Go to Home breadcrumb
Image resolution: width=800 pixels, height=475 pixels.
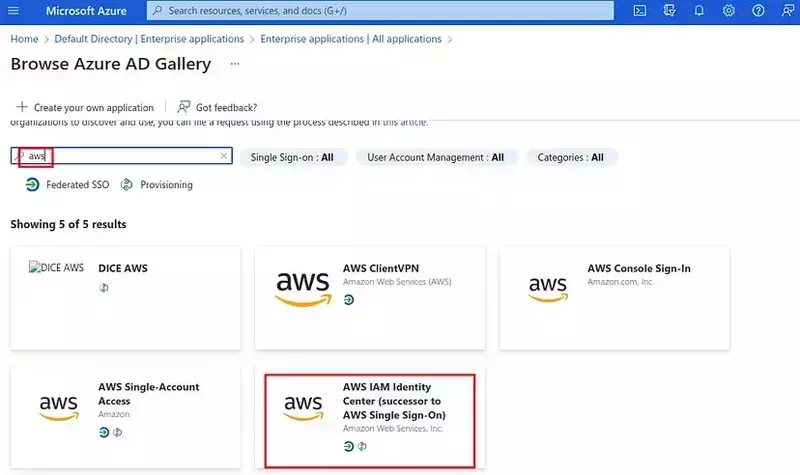point(23,39)
